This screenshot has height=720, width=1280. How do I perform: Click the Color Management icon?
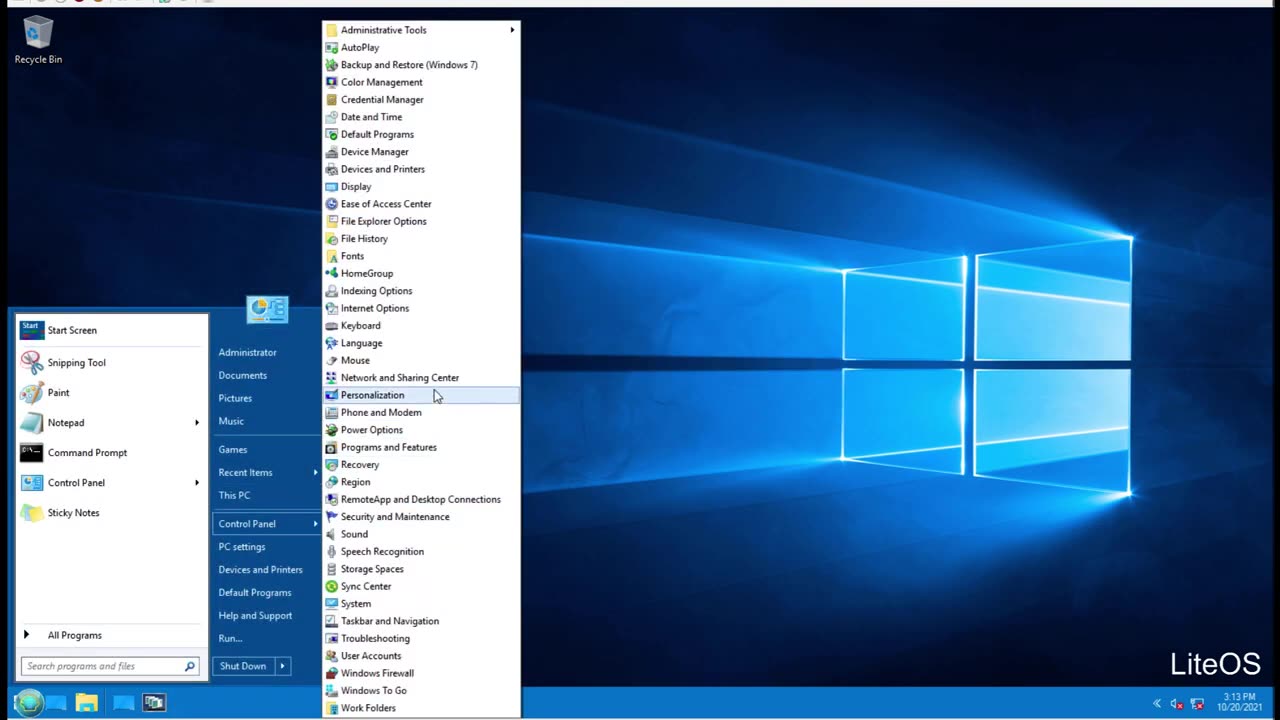point(332,82)
